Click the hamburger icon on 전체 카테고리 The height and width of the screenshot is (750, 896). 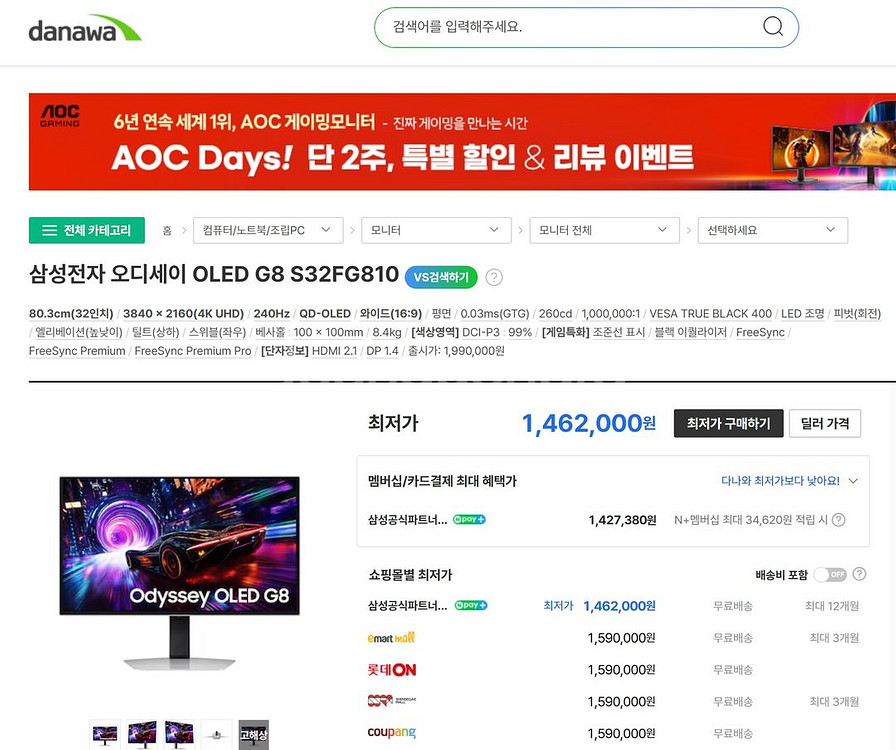[x=50, y=230]
